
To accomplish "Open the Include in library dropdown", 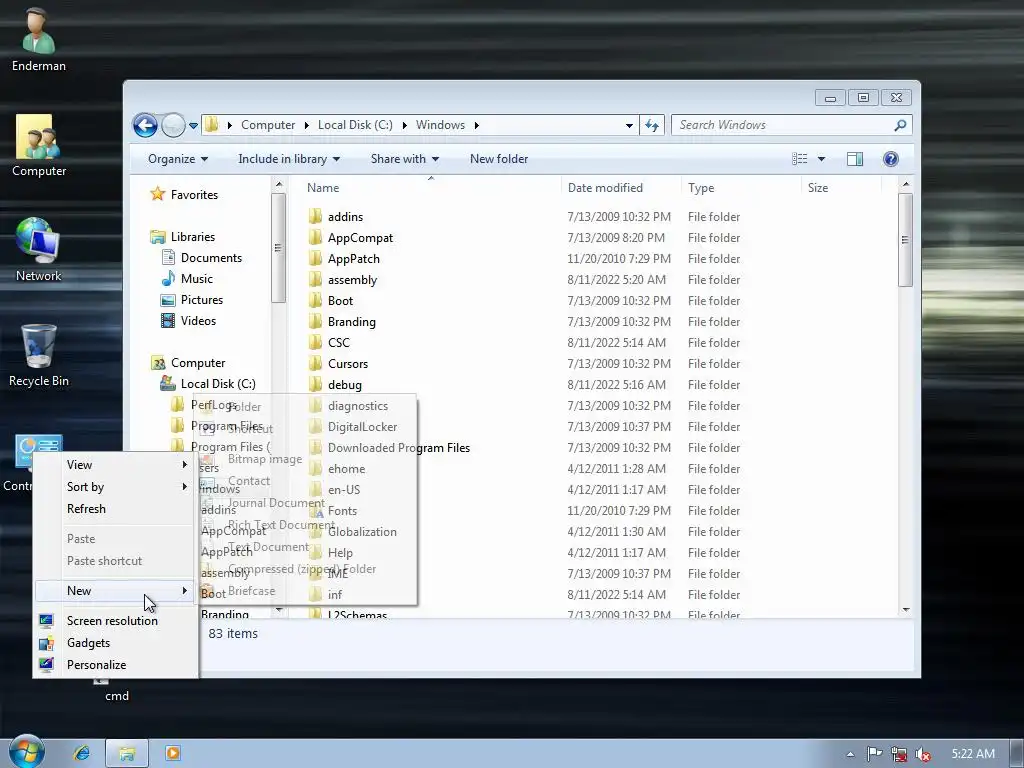I will (x=289, y=159).
